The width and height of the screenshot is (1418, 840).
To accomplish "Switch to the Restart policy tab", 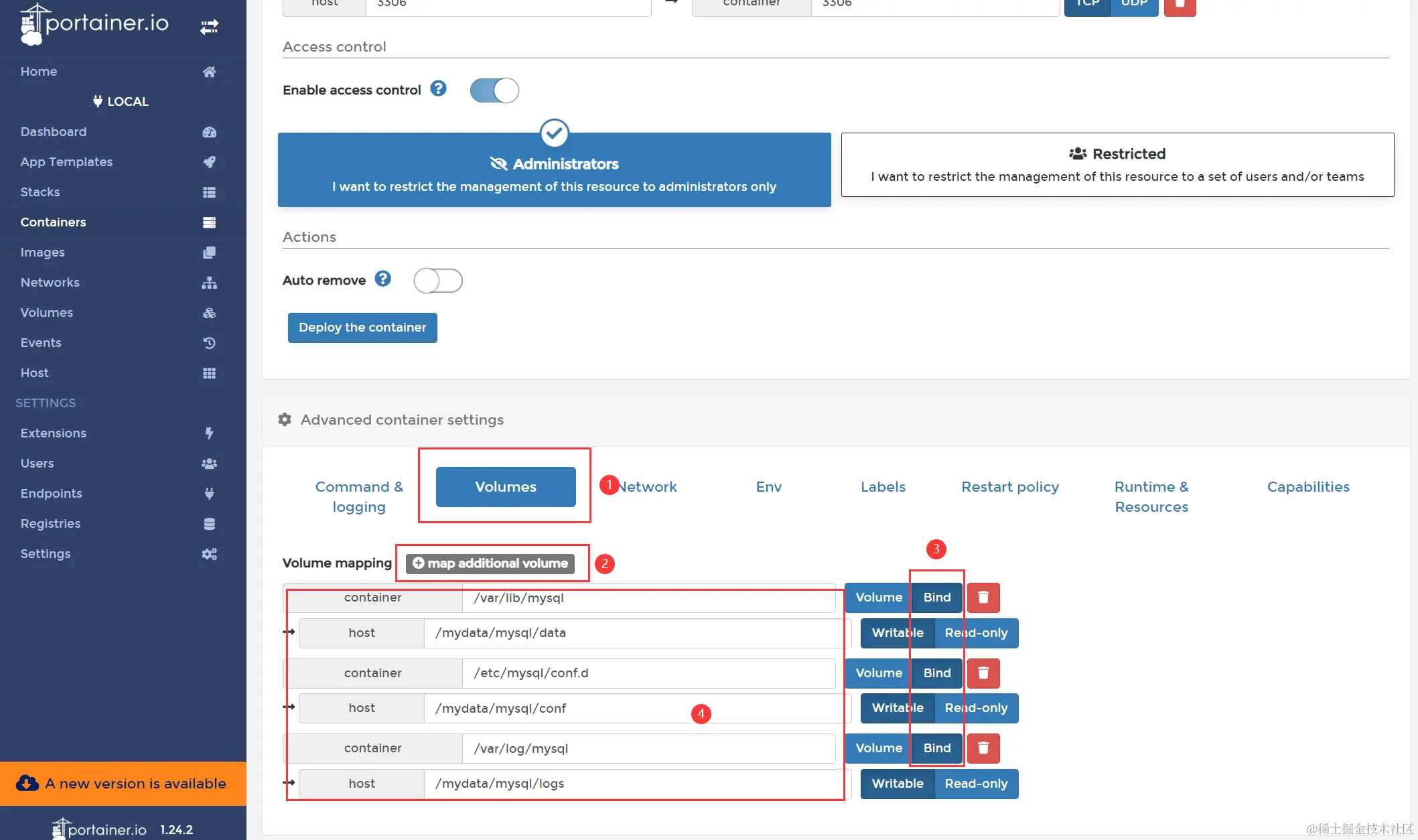I will click(1009, 487).
